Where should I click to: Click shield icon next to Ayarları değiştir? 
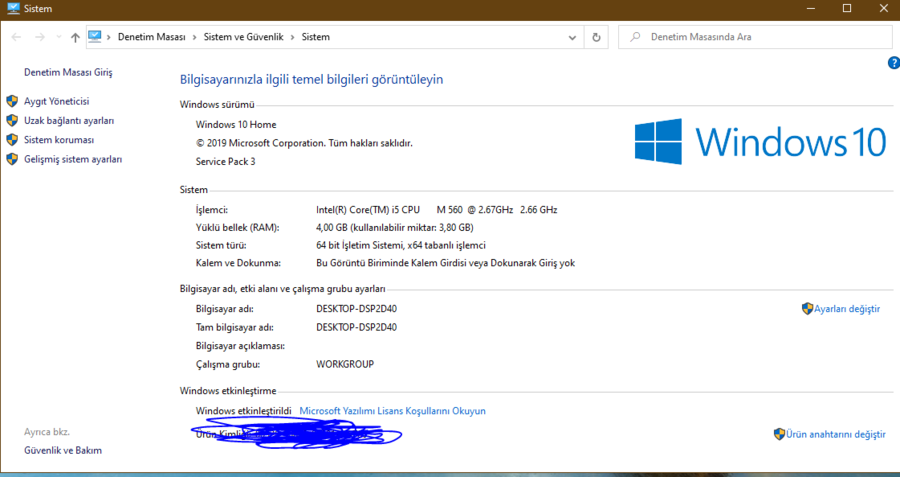pos(808,309)
